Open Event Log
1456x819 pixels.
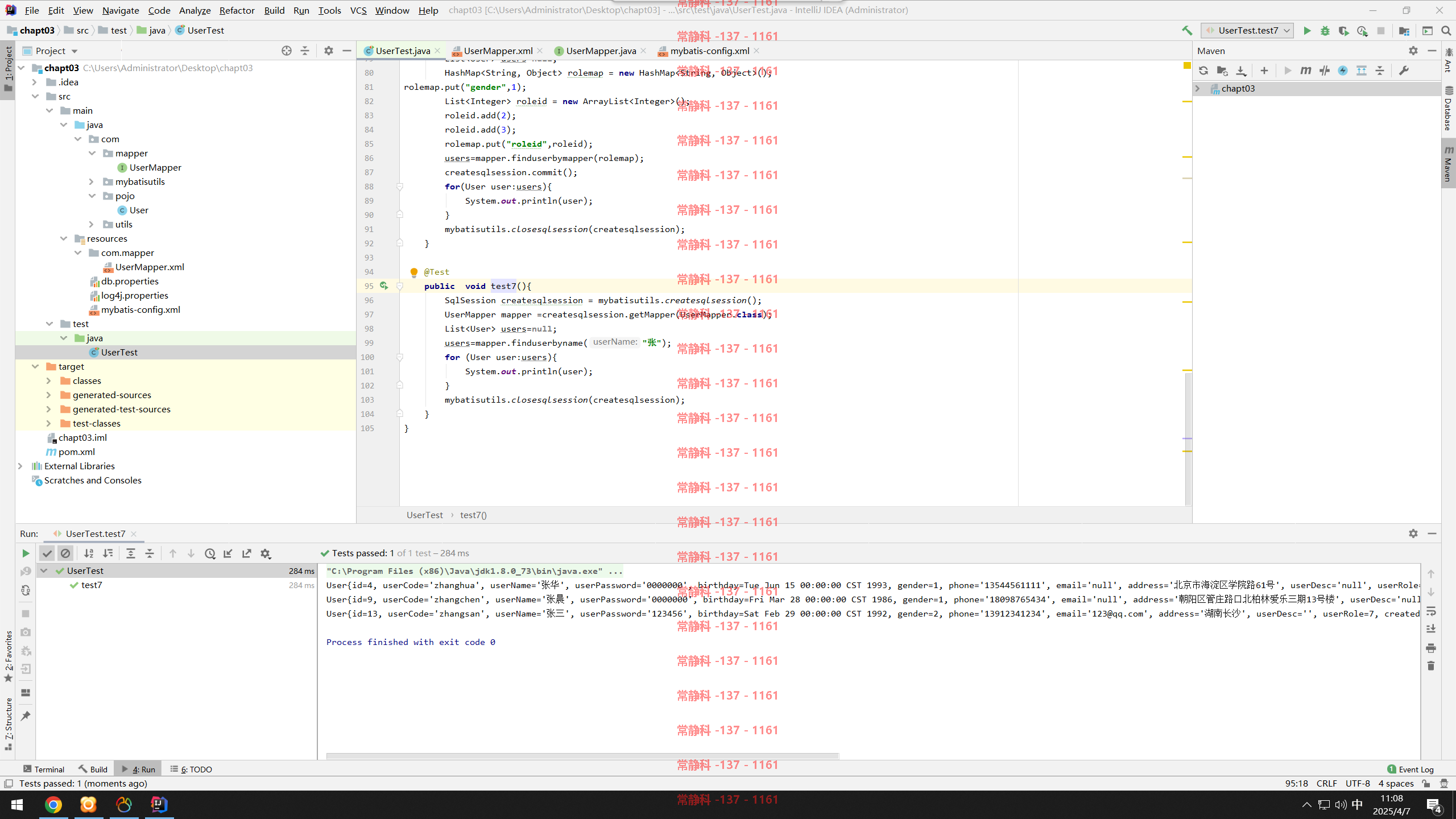tap(1411, 769)
